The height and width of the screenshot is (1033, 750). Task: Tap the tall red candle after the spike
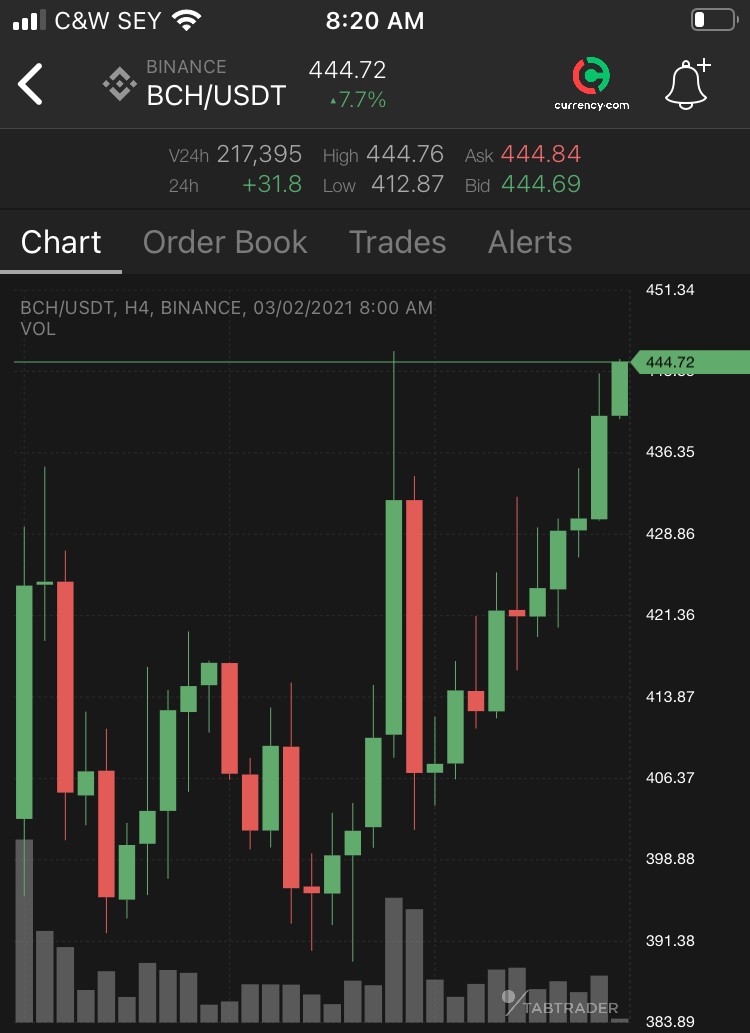415,636
